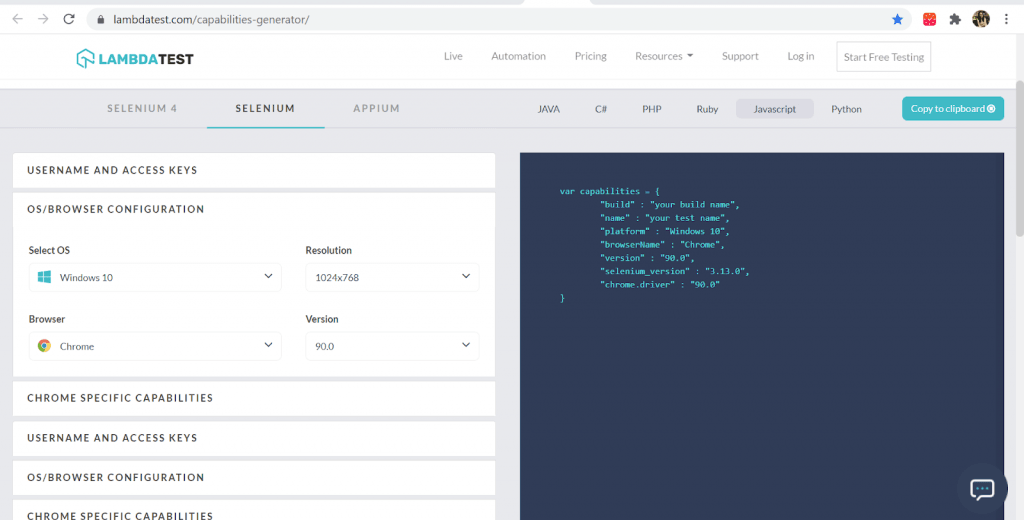Click the LambdaTest logo
This screenshot has height=520, width=1024.
pyautogui.click(x=135, y=58)
